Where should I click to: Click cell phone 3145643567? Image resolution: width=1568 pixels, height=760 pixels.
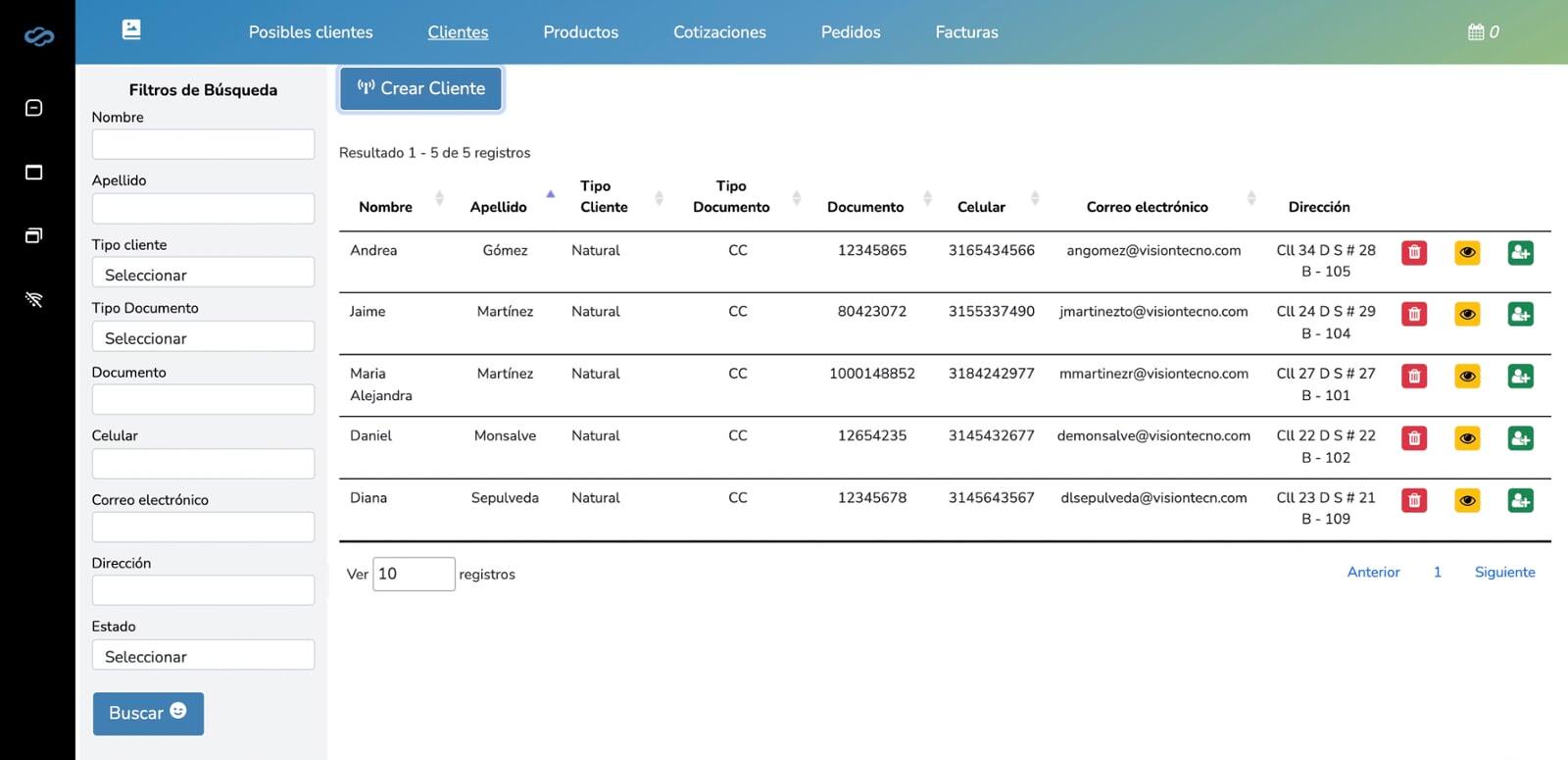991,498
